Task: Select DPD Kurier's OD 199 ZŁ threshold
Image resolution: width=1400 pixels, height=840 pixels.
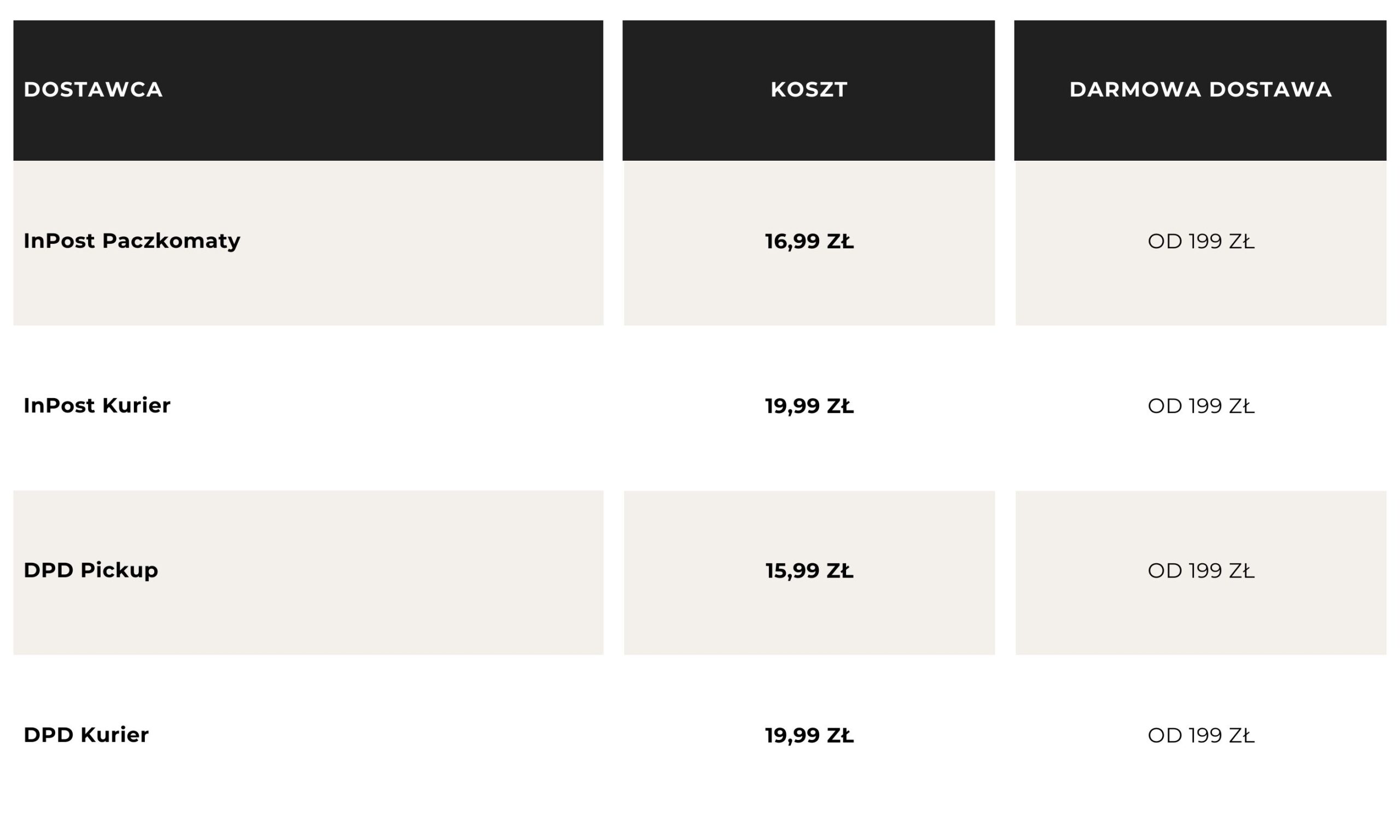Action: pos(1201,736)
